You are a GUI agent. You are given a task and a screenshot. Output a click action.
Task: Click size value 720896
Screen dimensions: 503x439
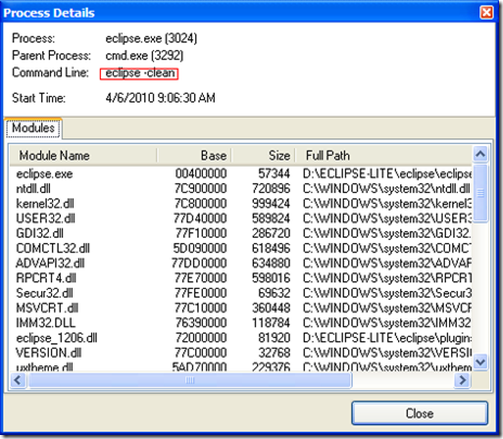[x=271, y=189]
